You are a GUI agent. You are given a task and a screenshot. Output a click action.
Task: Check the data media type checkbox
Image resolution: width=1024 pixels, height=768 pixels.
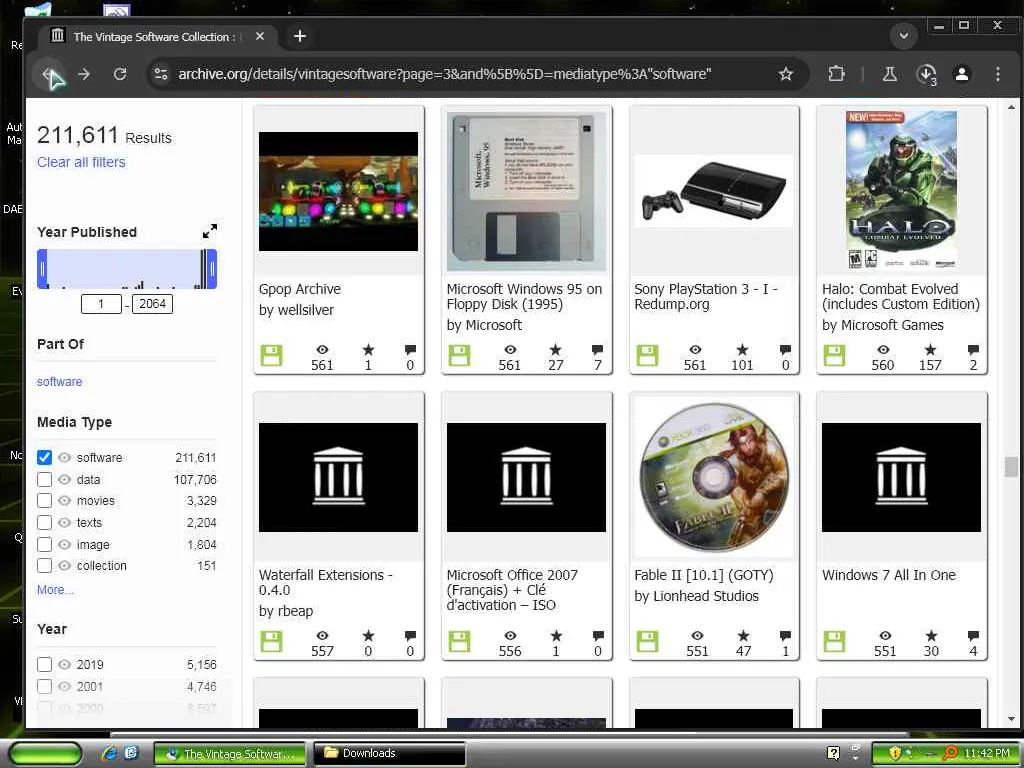tap(44, 479)
